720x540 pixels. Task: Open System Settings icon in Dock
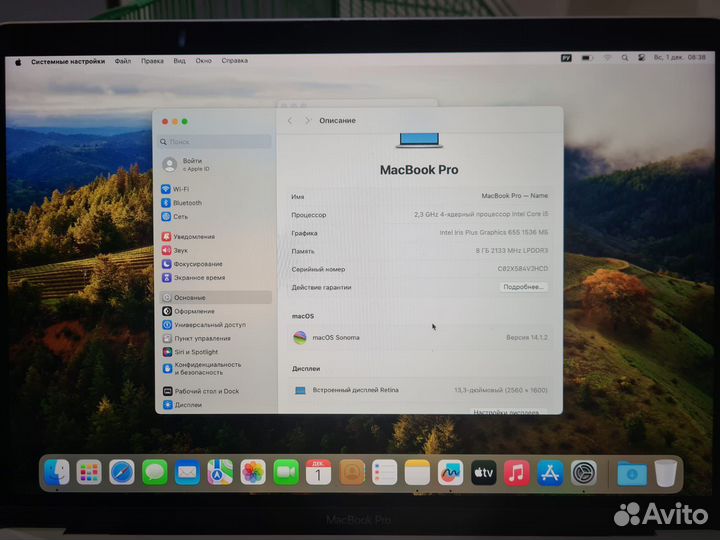584,472
